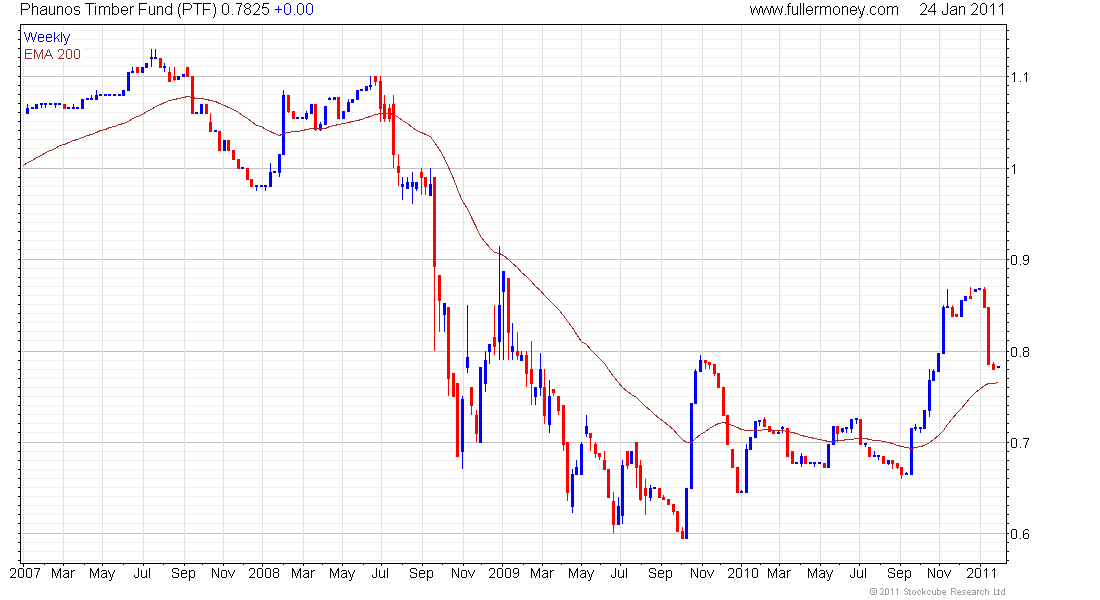1100x600 pixels.
Task: Select the 2007 year label on time axis
Action: [25, 573]
